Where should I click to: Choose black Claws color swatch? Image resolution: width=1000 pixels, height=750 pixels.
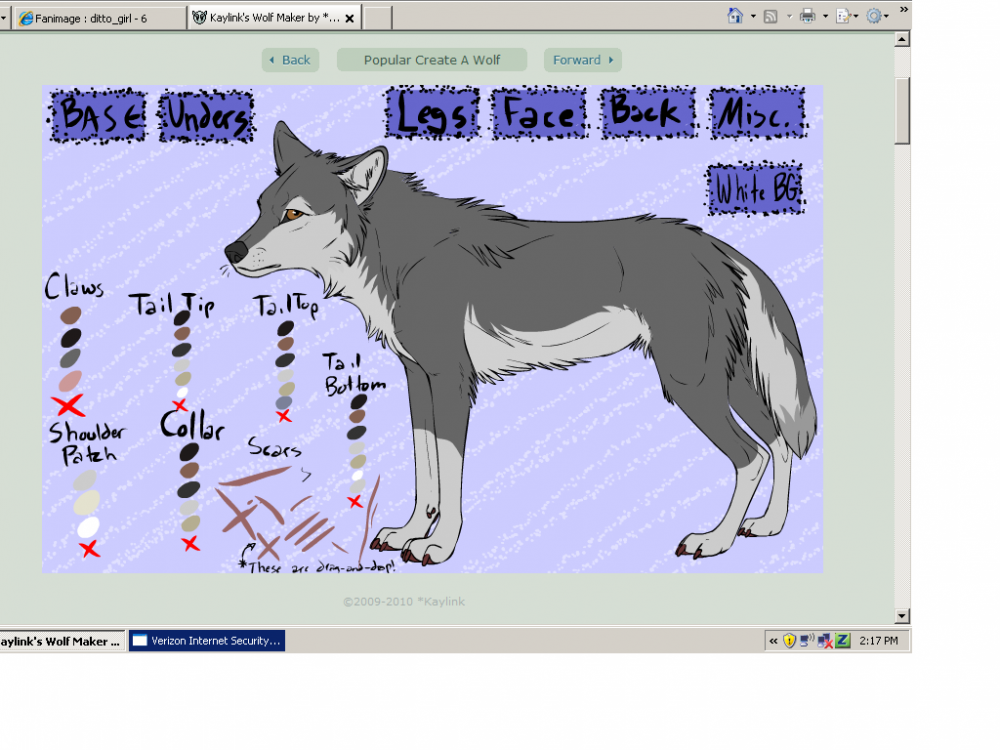(x=71, y=337)
